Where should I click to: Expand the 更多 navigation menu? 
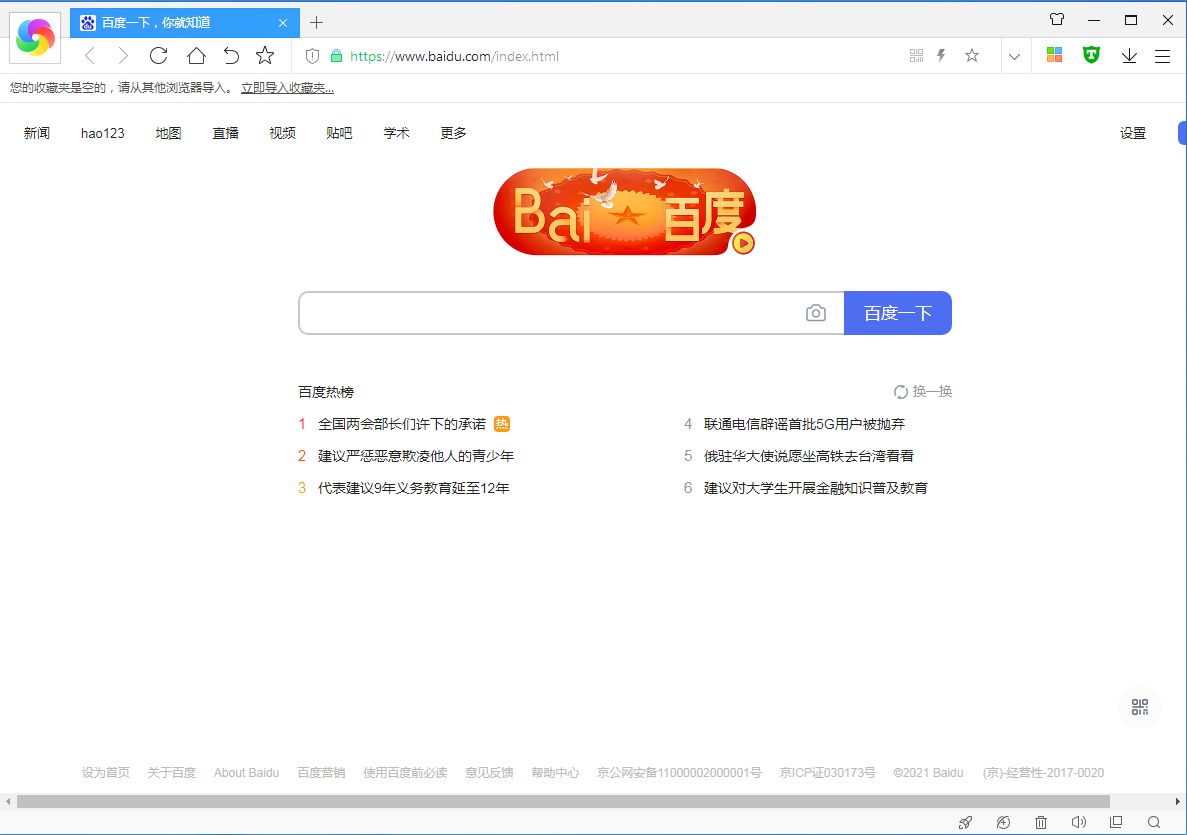pyautogui.click(x=453, y=133)
